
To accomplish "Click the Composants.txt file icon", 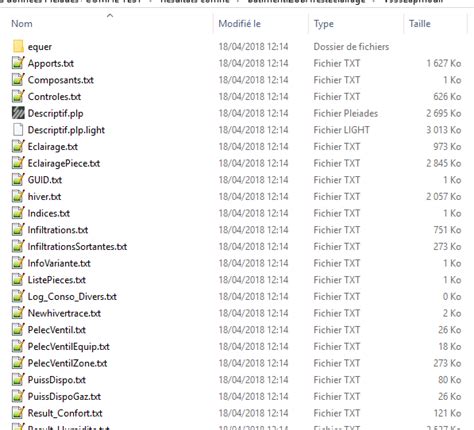I will 18,80.
